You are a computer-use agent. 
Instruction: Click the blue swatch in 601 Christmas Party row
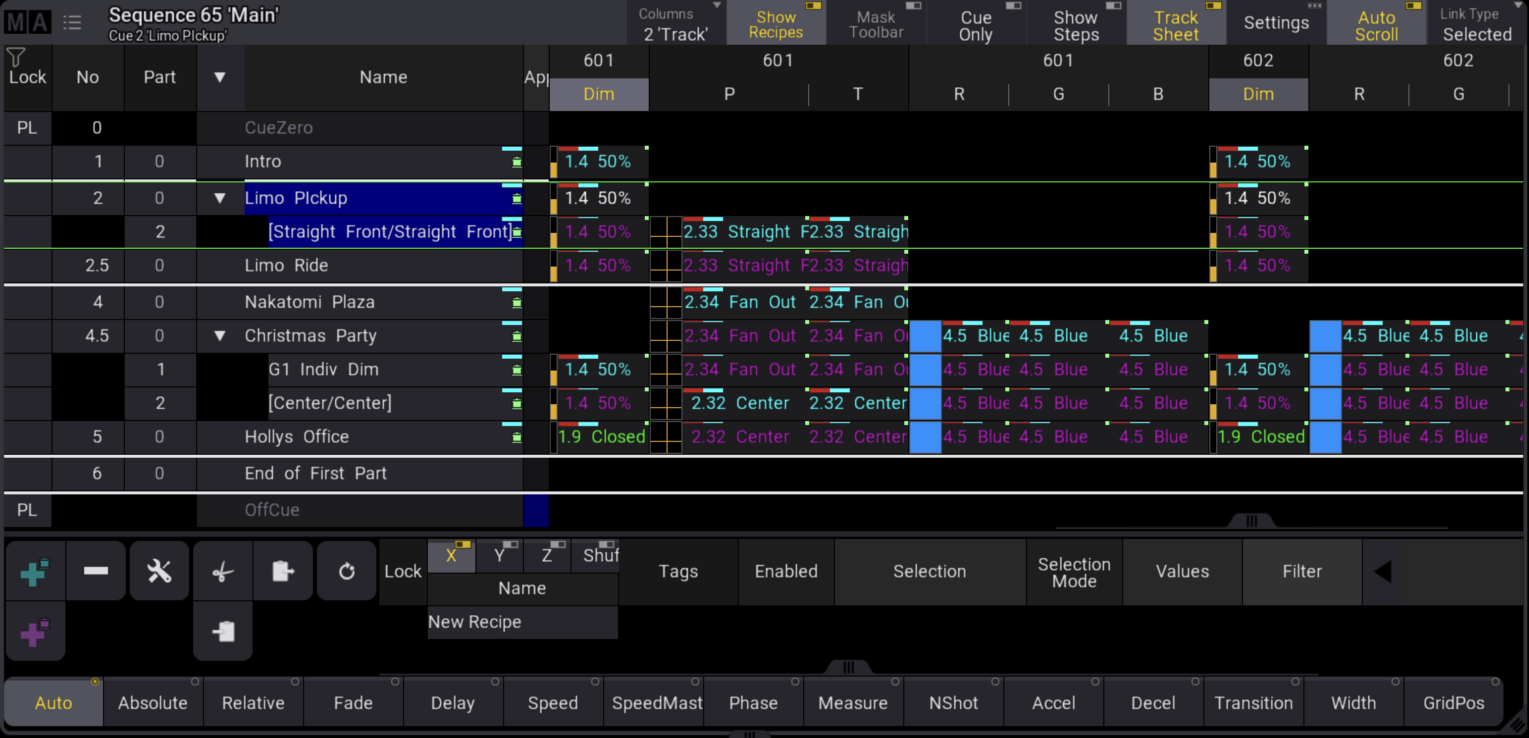(925, 336)
